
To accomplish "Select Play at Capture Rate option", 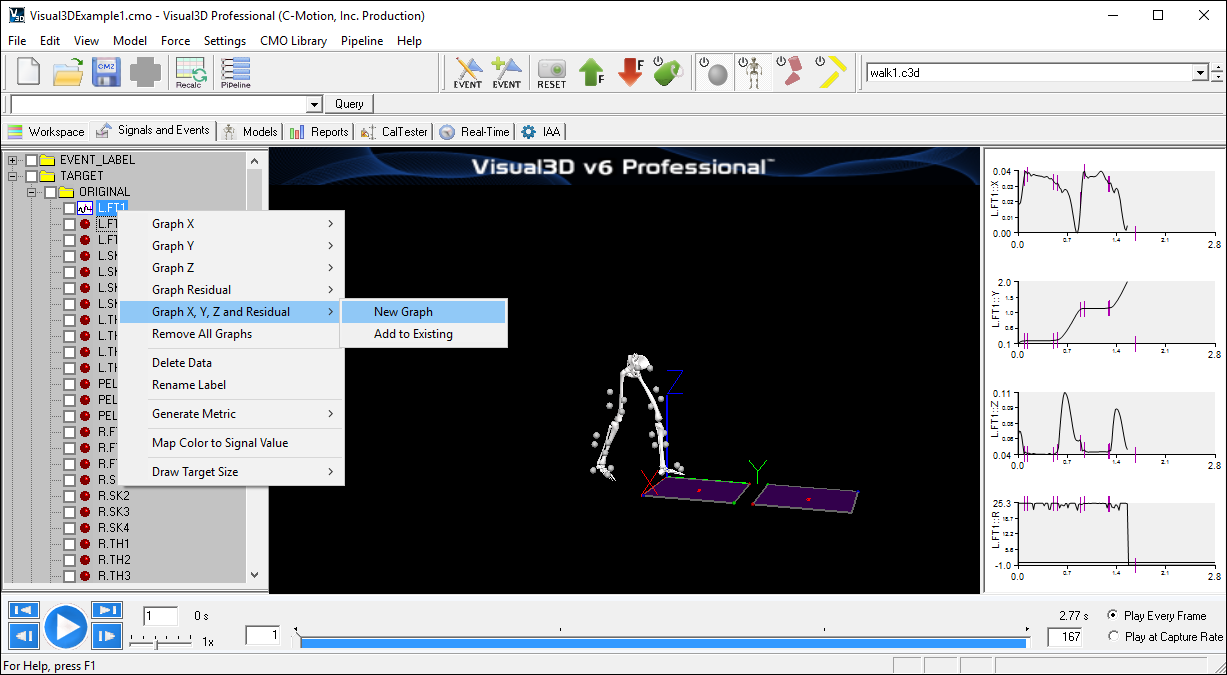I will pos(1113,636).
